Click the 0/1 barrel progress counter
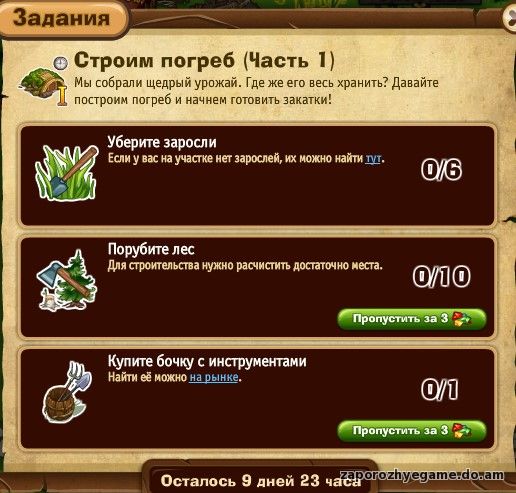Viewport: 516px width, 493px height. point(440,389)
